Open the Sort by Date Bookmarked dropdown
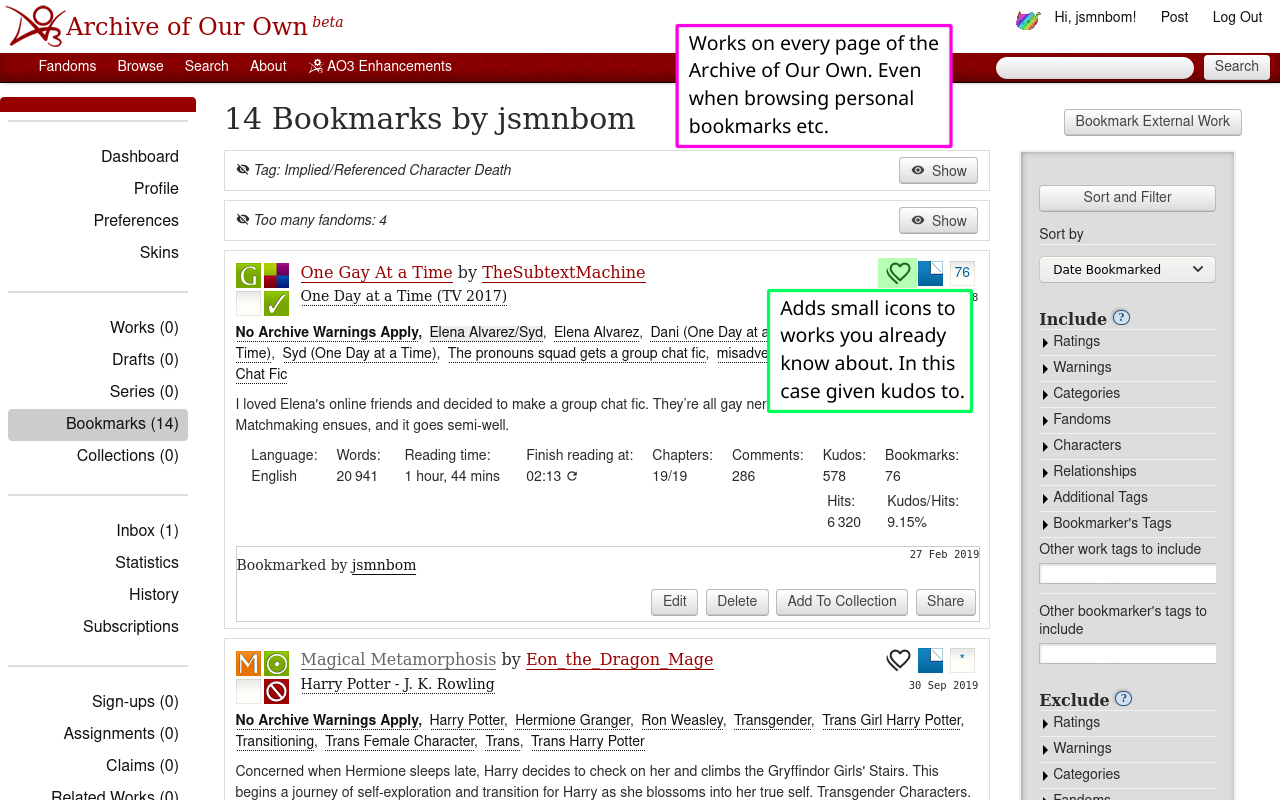 pyautogui.click(x=1127, y=269)
